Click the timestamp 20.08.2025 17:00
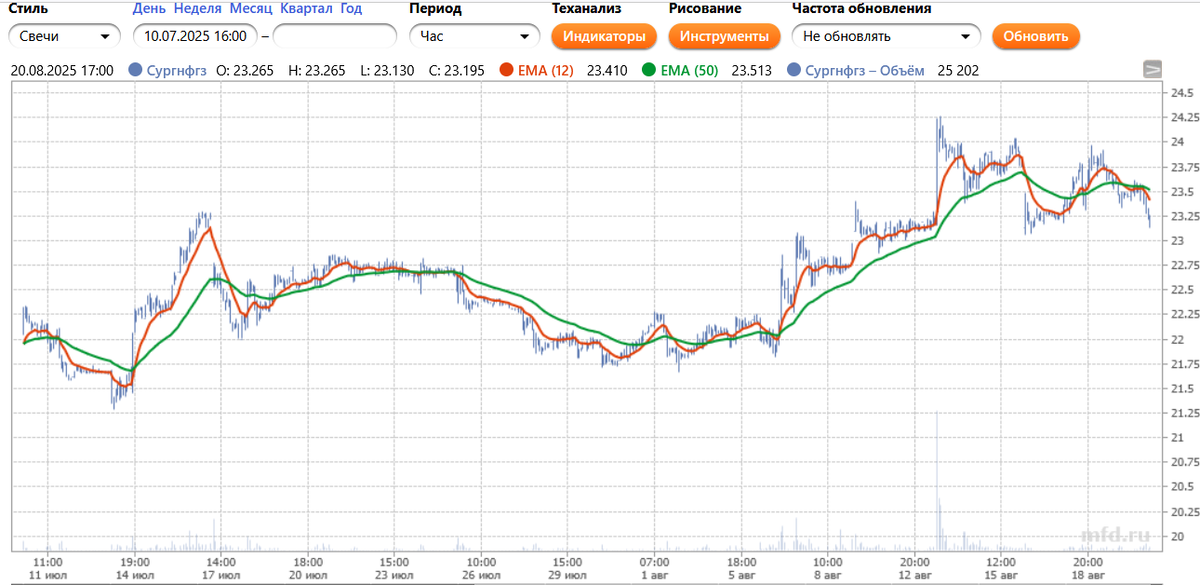Image resolution: width=1200 pixels, height=585 pixels. [x=61, y=70]
